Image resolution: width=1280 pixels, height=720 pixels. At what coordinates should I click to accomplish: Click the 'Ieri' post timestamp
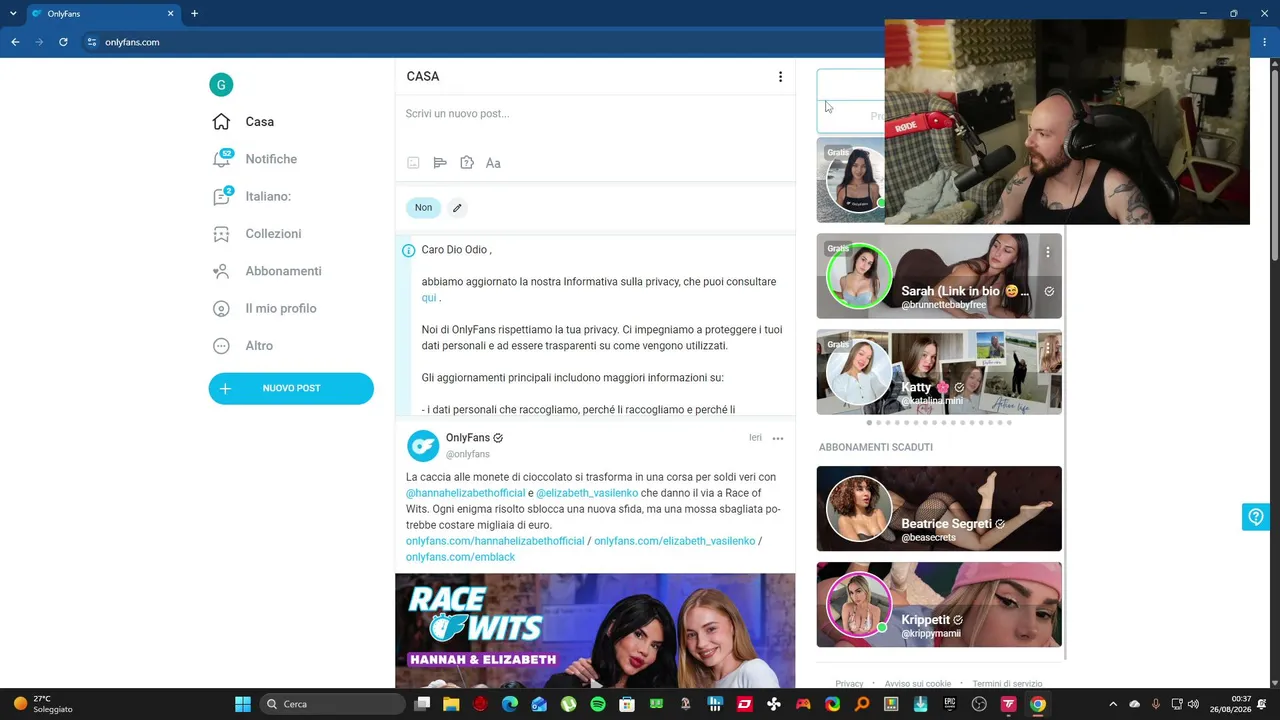point(755,438)
